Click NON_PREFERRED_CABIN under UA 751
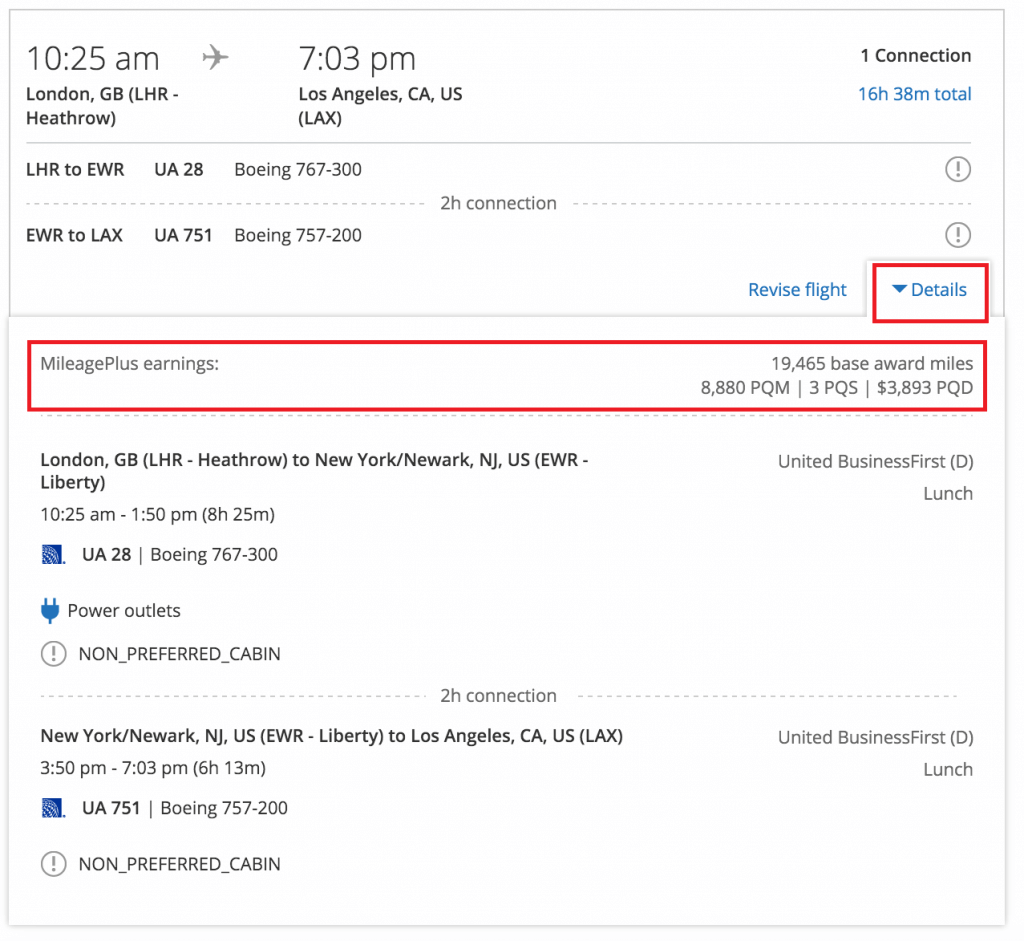Image resolution: width=1024 pixels, height=941 pixels. [180, 865]
